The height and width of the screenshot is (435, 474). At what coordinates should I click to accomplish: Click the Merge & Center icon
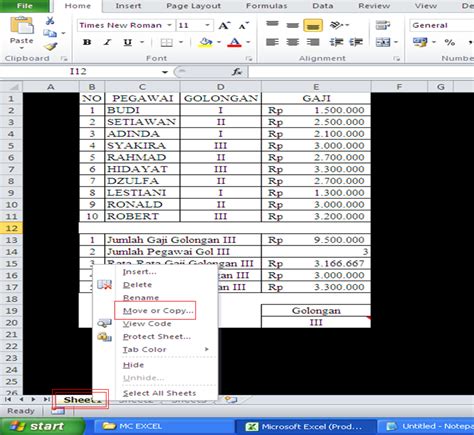point(382,42)
